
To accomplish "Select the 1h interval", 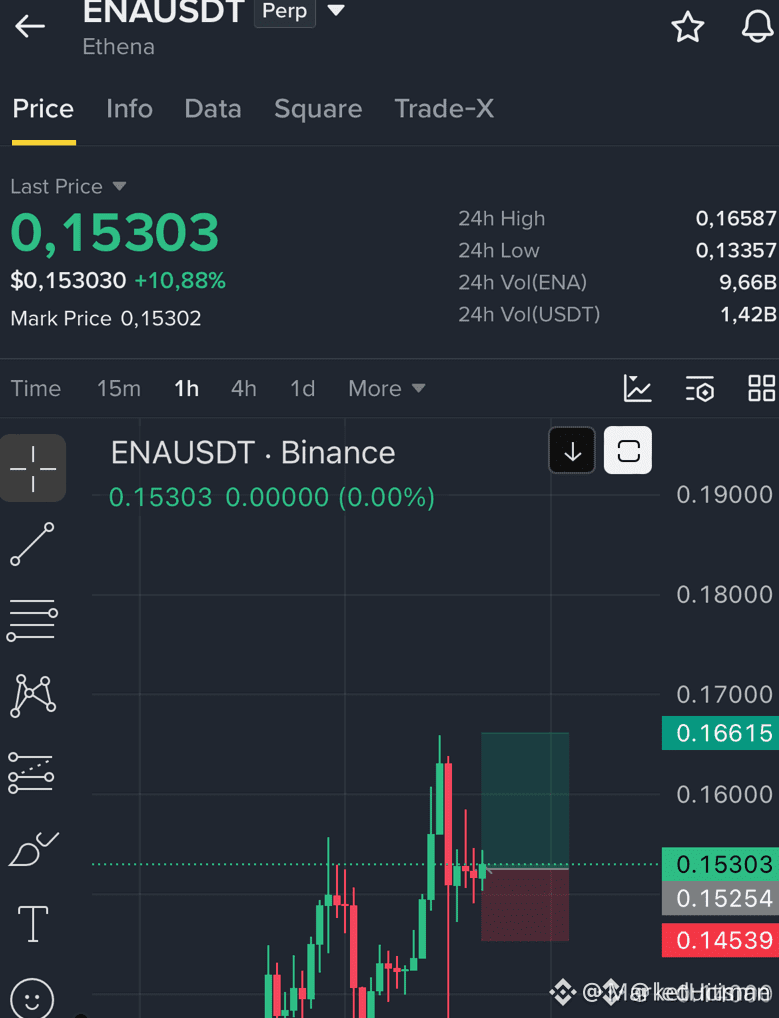I will click(x=186, y=388).
